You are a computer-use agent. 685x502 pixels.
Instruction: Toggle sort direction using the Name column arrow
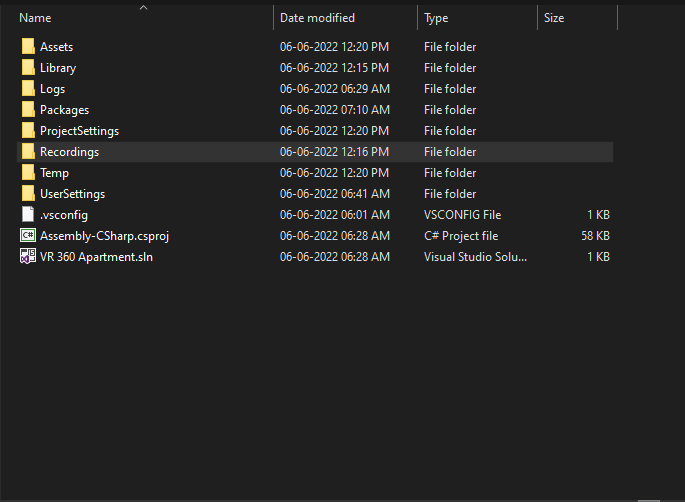coord(143,7)
